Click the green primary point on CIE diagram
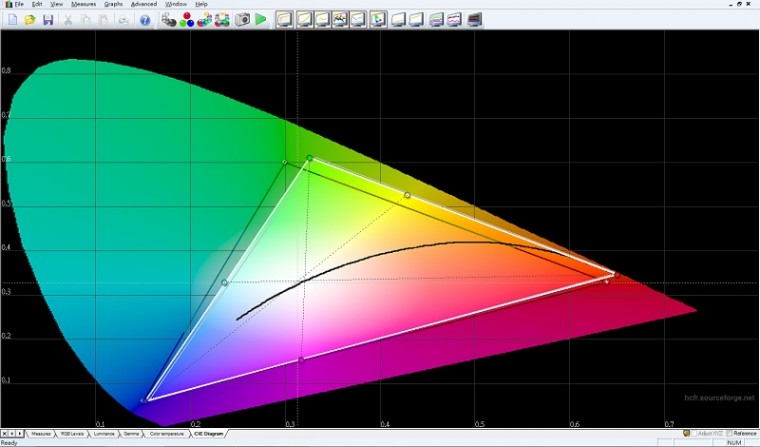The width and height of the screenshot is (760, 447). (310, 158)
